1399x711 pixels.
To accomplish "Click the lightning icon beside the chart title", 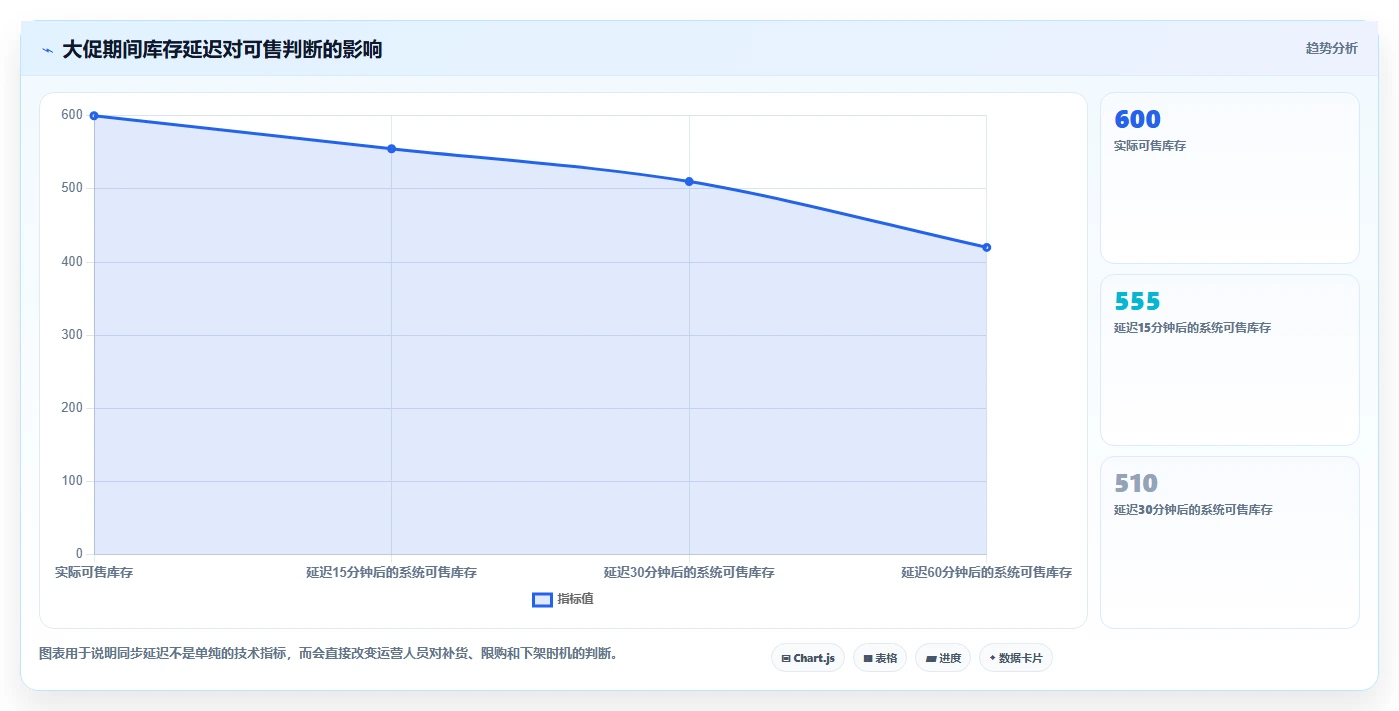I will coord(47,50).
